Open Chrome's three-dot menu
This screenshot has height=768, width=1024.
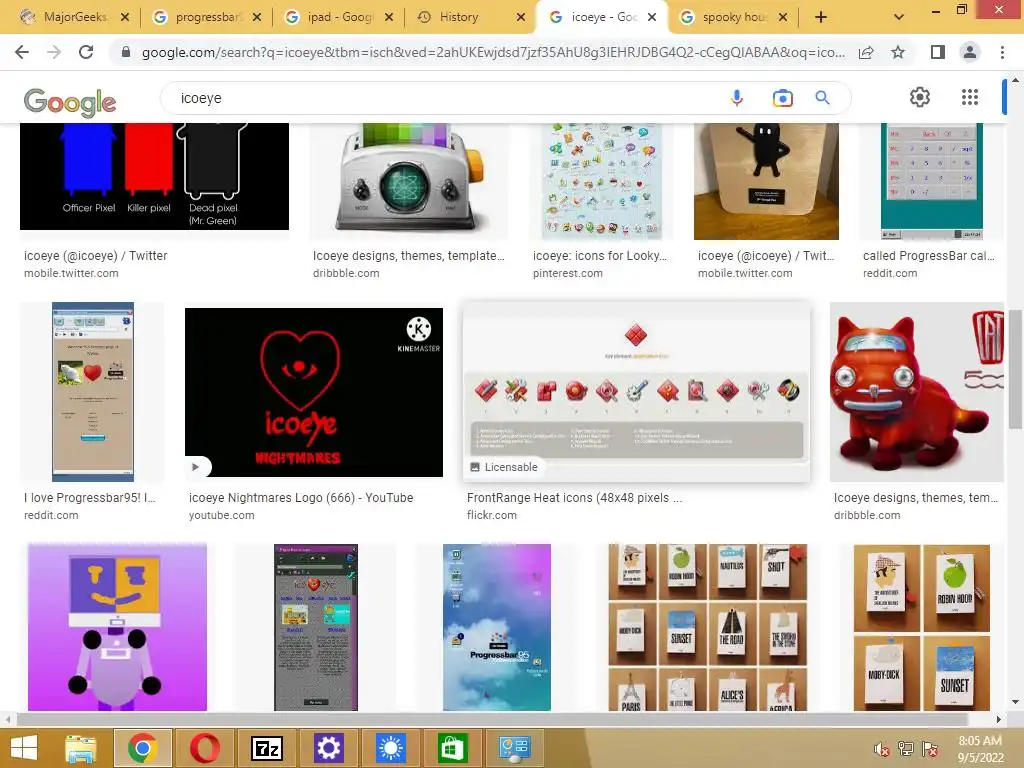click(x=1002, y=52)
